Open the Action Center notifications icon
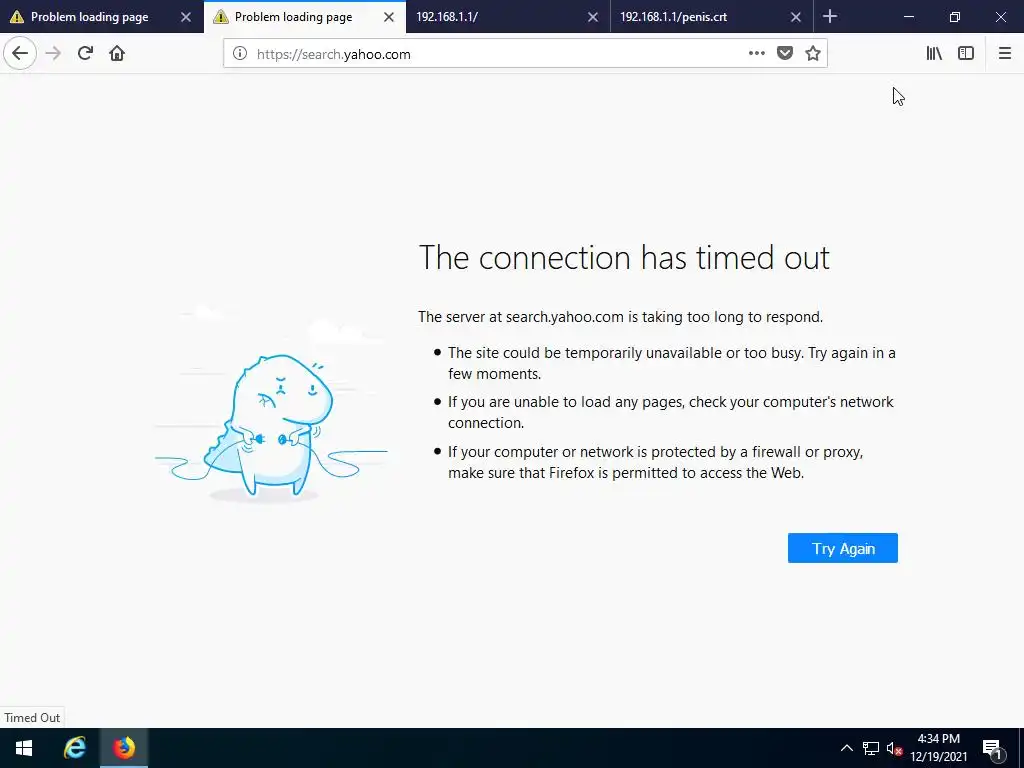 (x=992, y=748)
